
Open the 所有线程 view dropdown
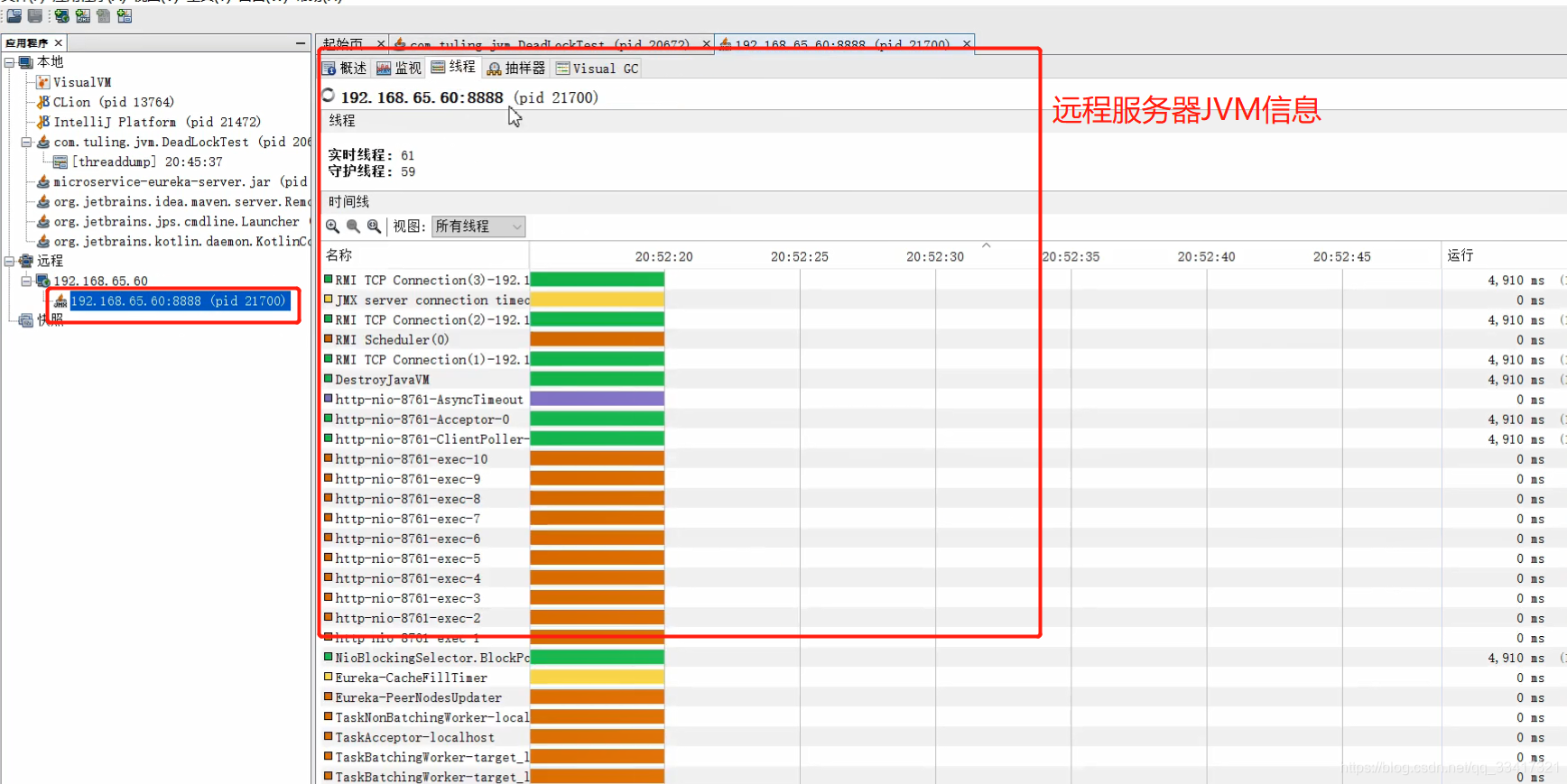478,226
